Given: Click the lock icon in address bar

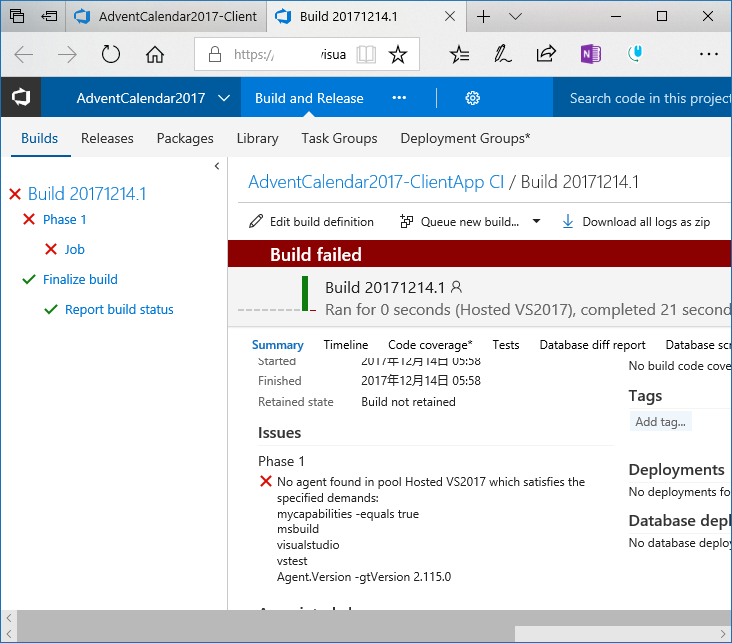Looking at the screenshot, I should [x=215, y=54].
